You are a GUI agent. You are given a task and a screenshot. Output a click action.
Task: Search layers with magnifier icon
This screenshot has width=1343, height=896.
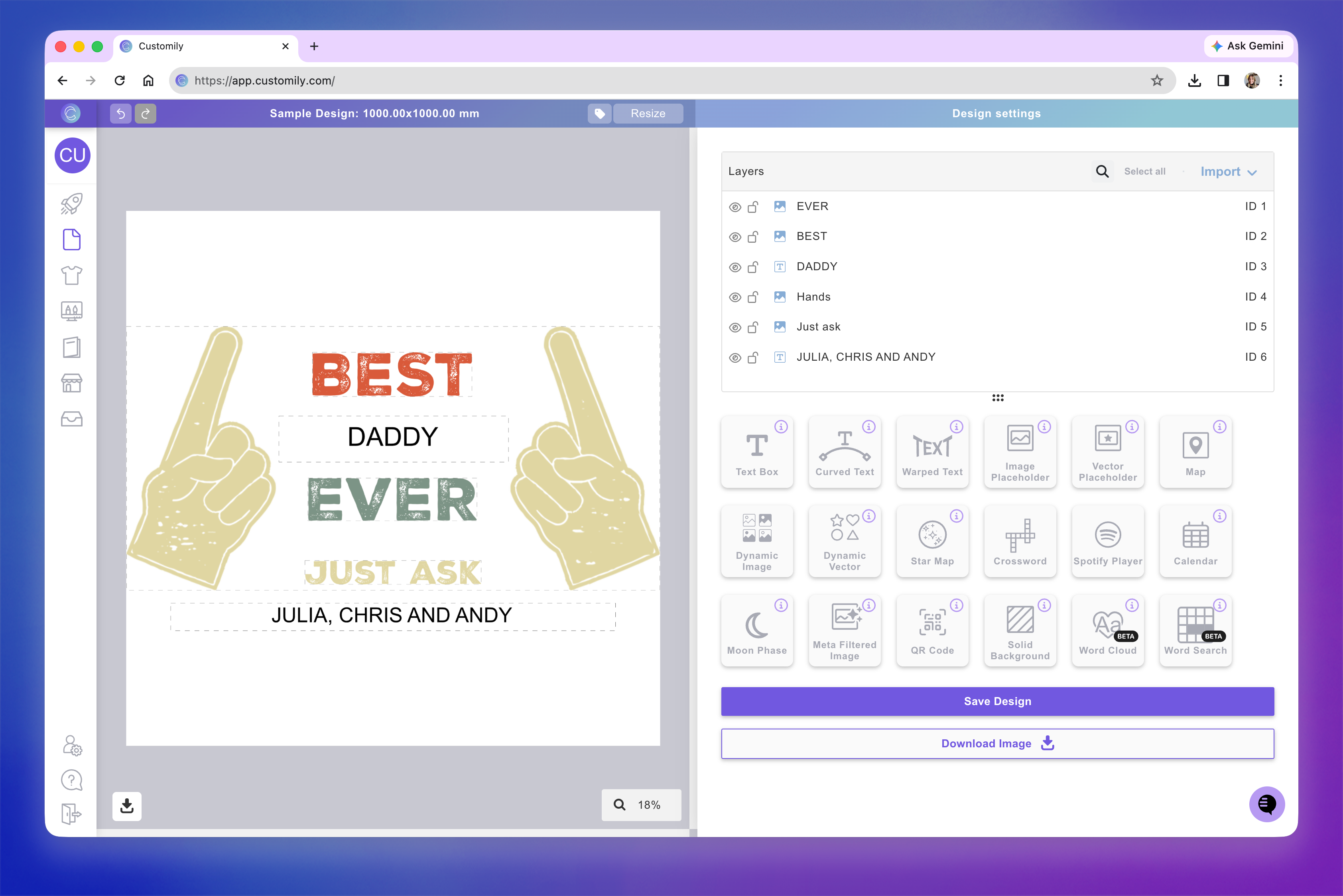pos(1102,171)
